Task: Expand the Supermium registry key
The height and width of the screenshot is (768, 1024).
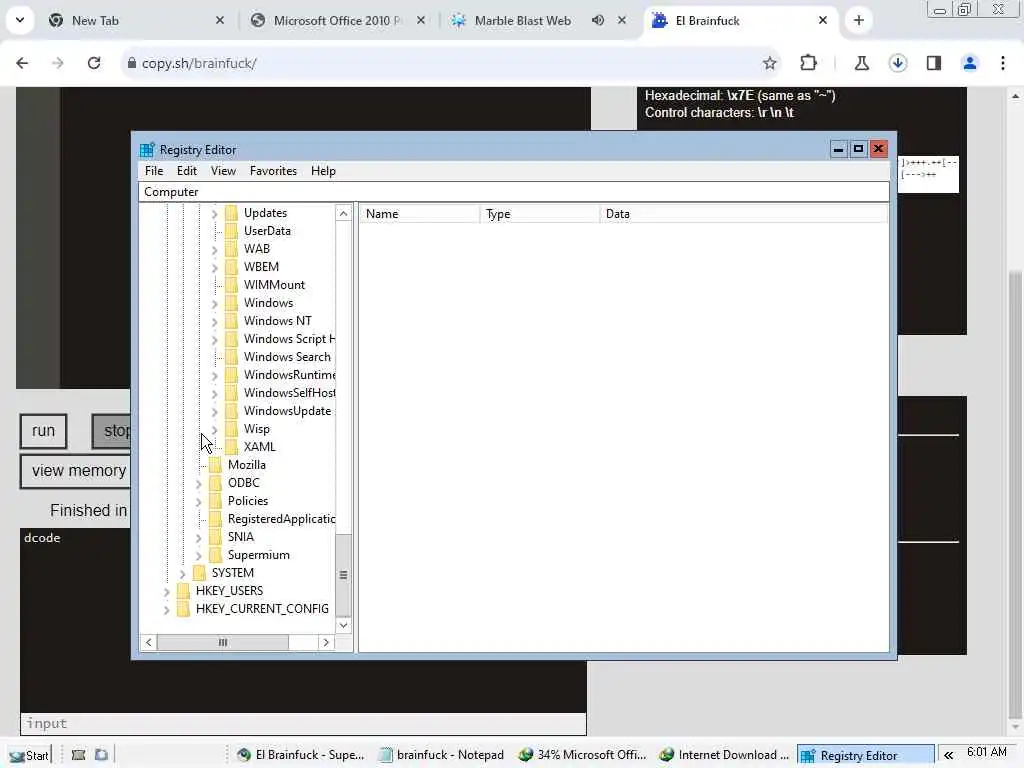Action: (199, 556)
